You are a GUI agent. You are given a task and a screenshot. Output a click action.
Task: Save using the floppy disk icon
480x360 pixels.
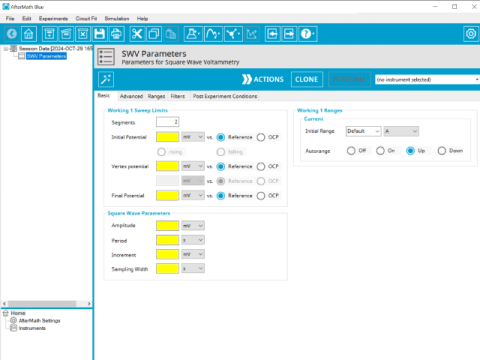pyautogui.click(x=100, y=34)
